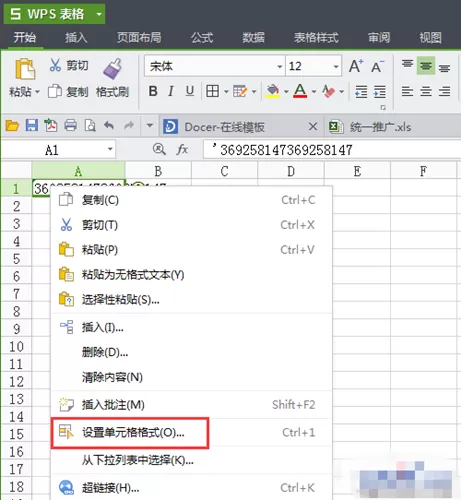The width and height of the screenshot is (461, 500).
Task: Open the font size dropdown 12
Action: coord(336,66)
